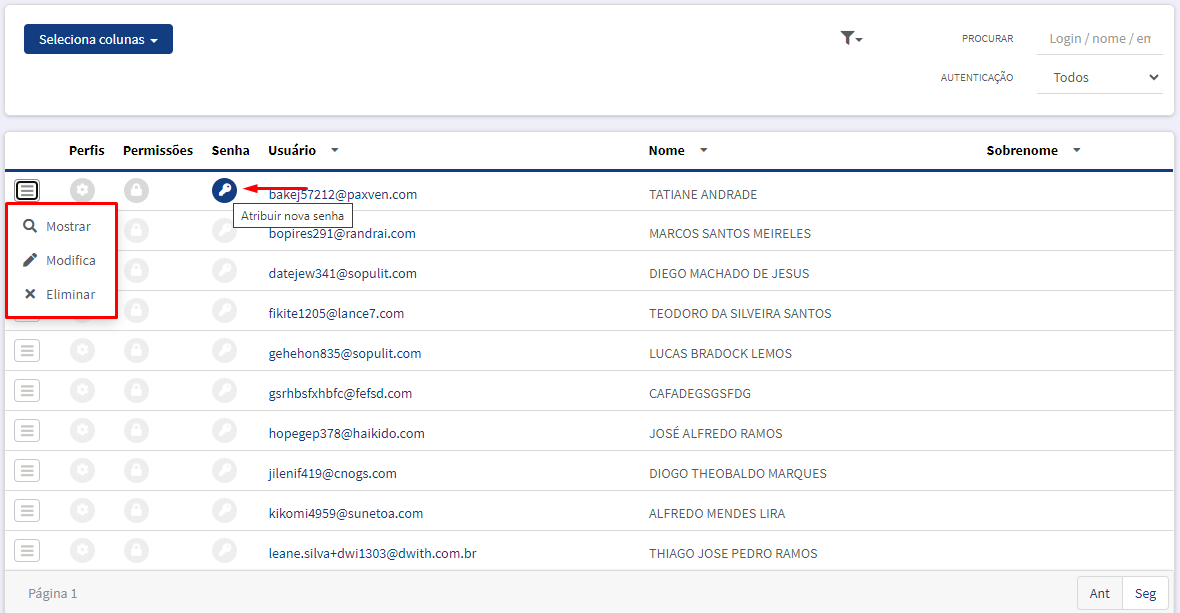The image size is (1180, 613).
Task: Open the row menu for gehehon835@sopulit.com
Action: click(x=27, y=351)
